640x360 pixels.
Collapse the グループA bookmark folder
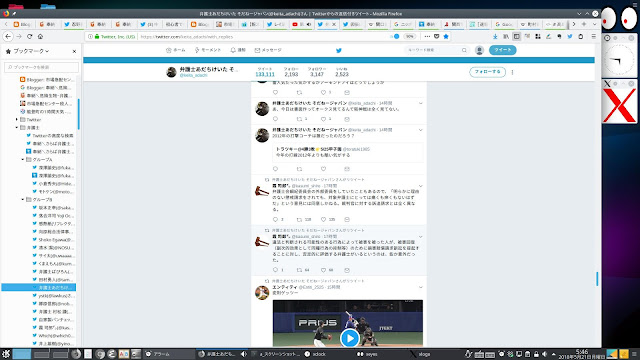click(x=23, y=160)
